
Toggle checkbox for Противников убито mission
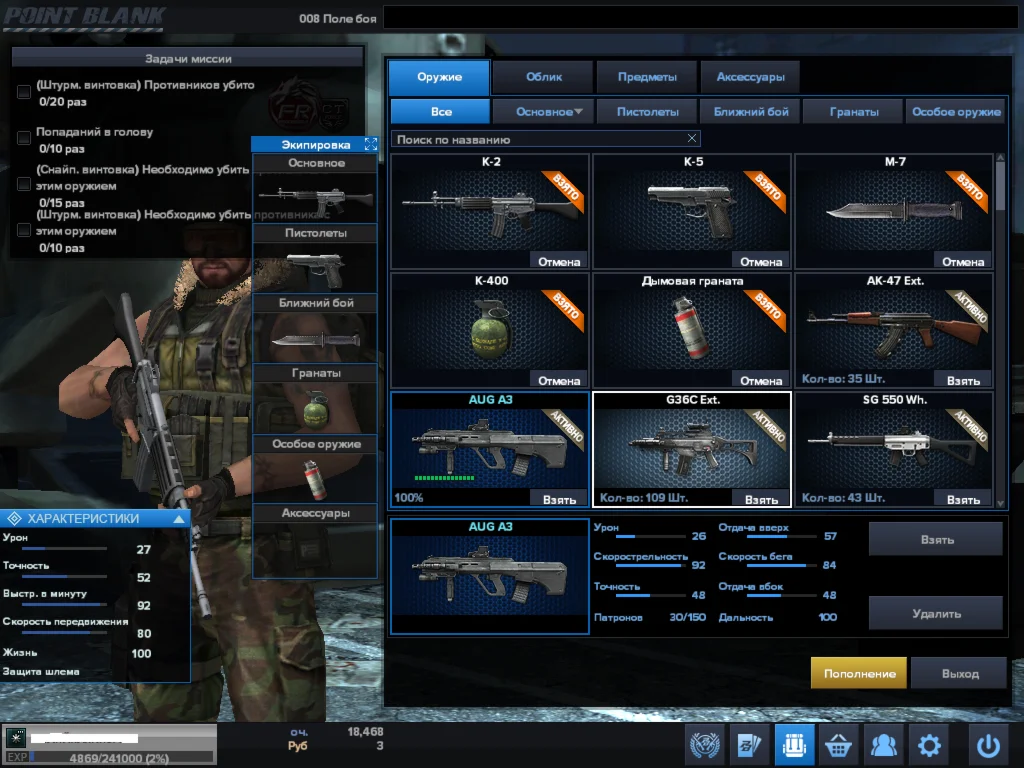click(x=24, y=91)
